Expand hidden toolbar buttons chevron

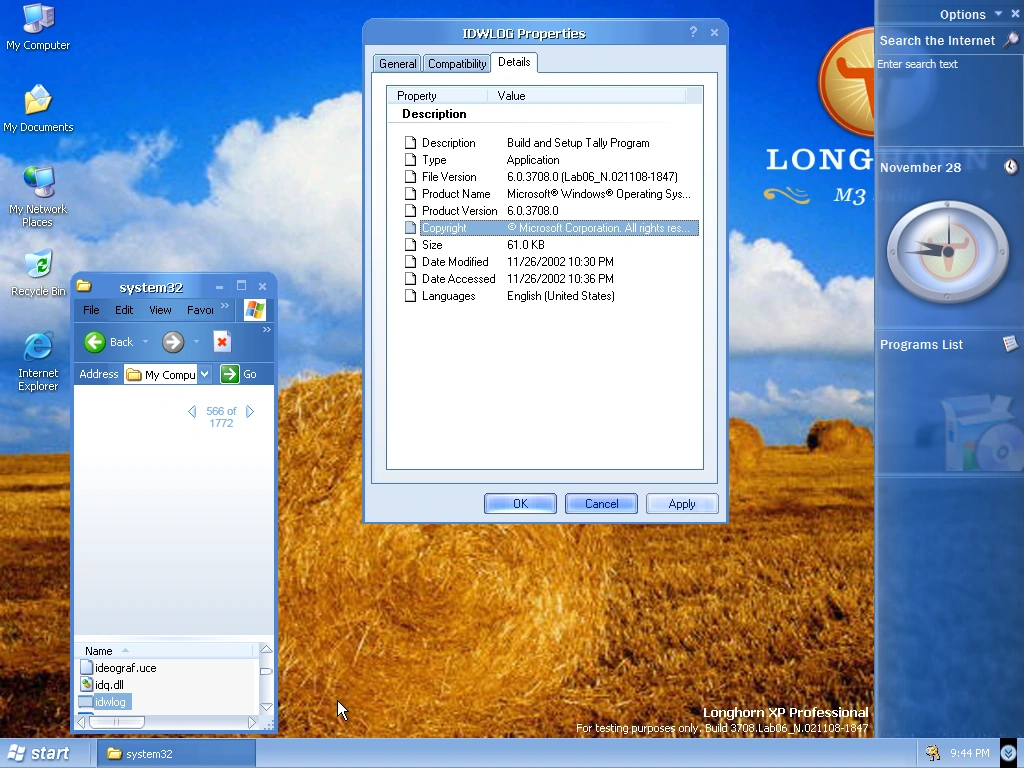point(266,330)
